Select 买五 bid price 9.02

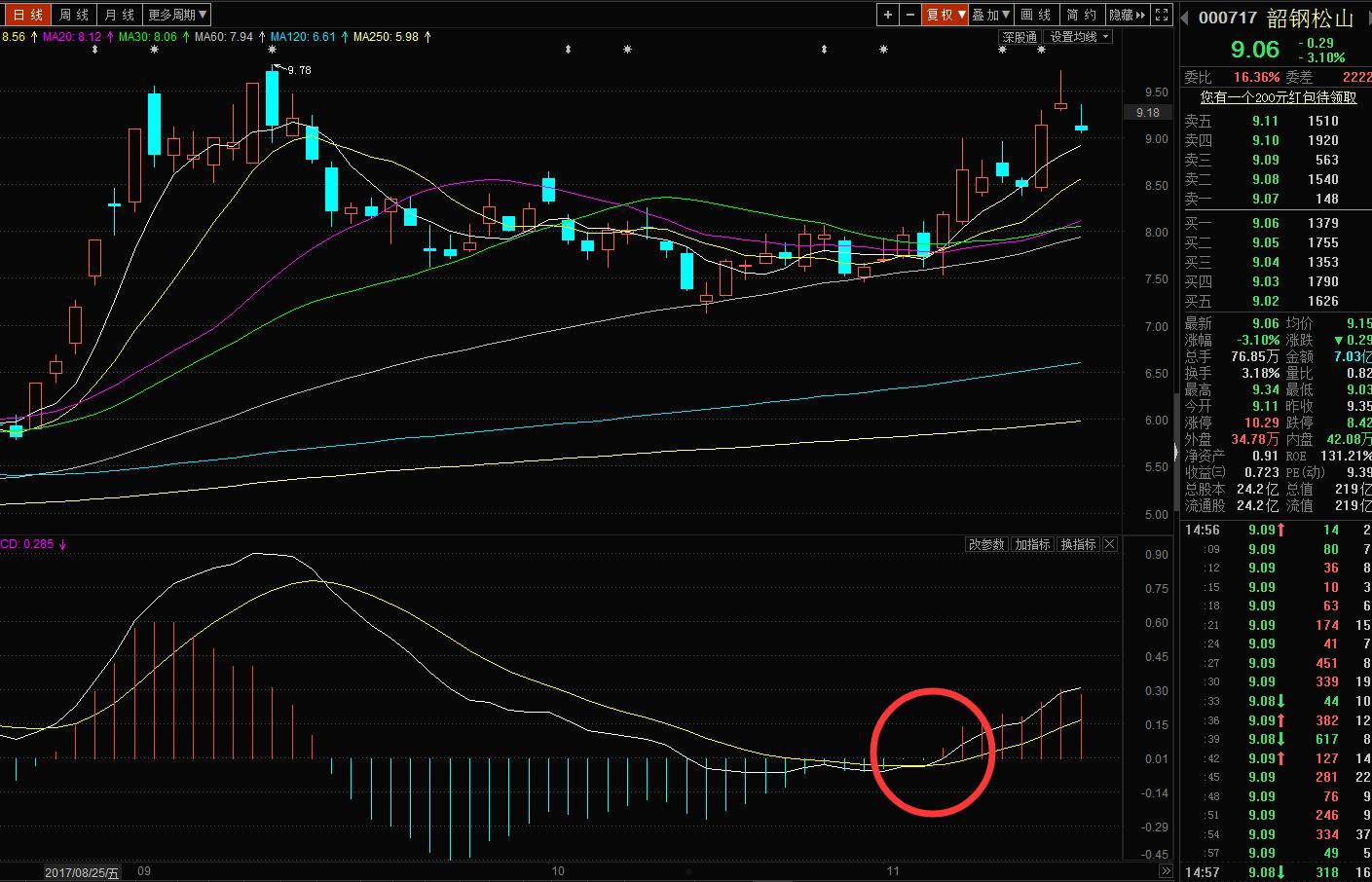[x=1265, y=301]
